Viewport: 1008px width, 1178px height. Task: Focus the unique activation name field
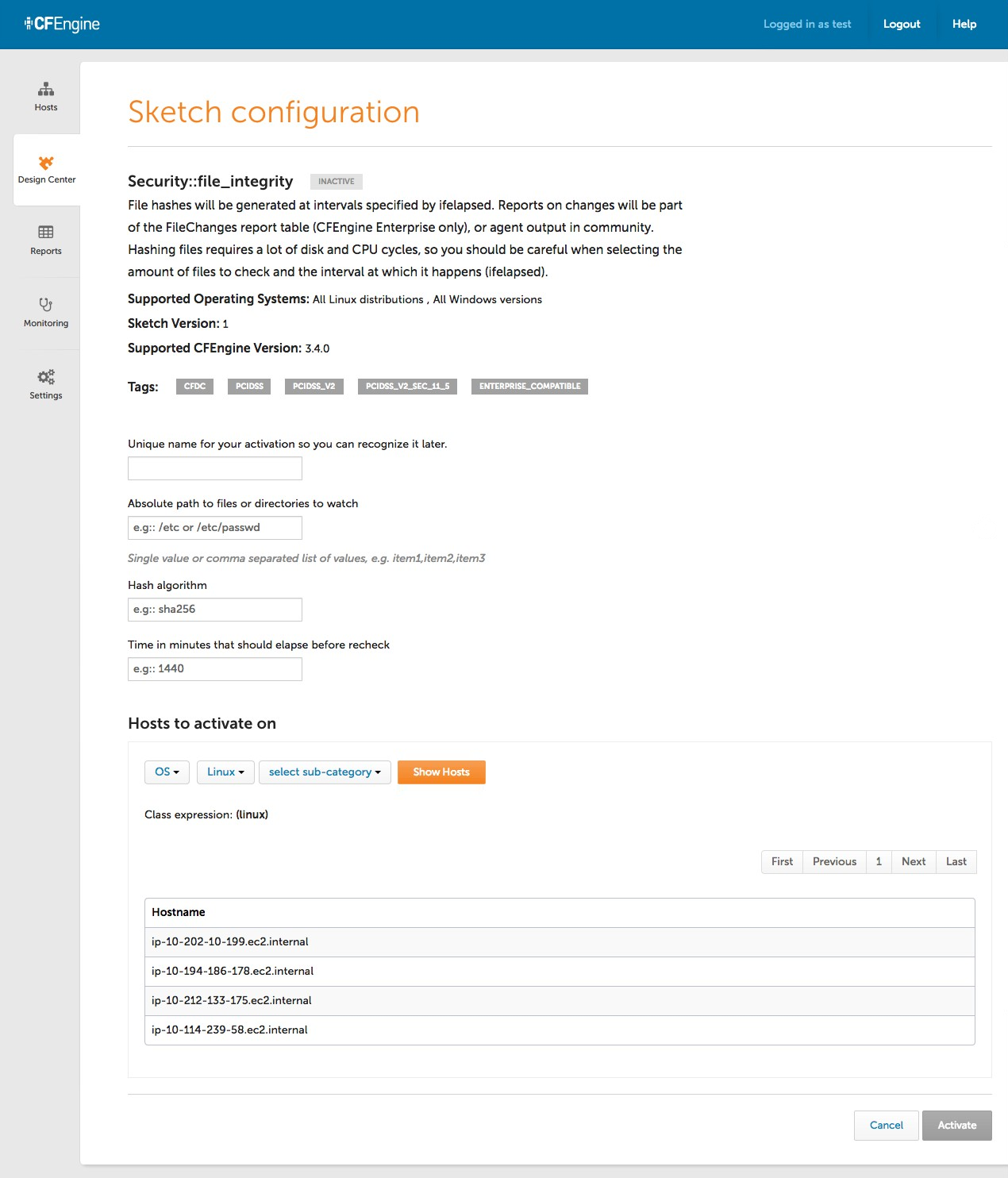coord(215,468)
